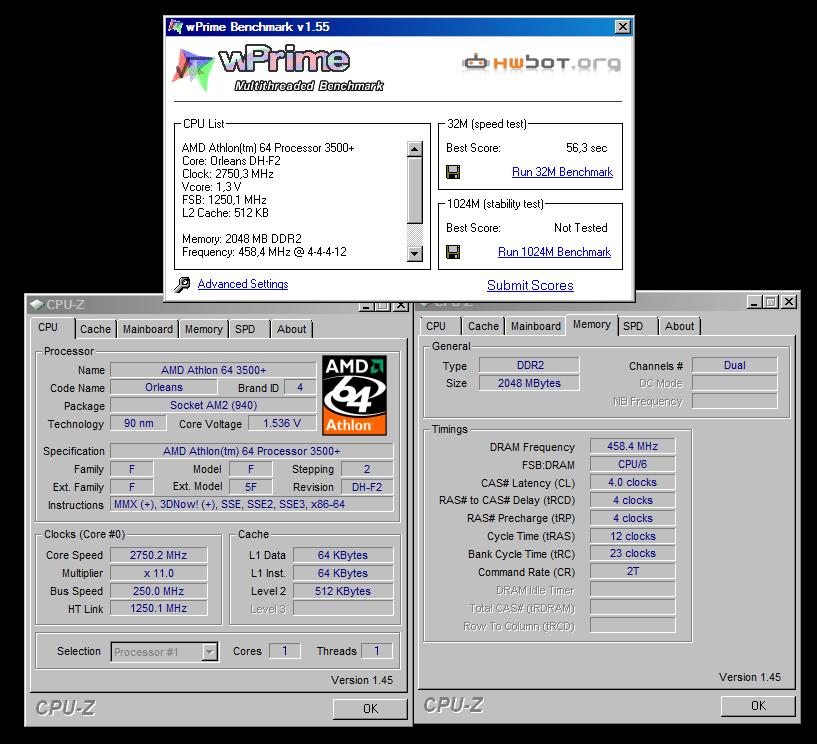This screenshot has width=817, height=744.
Task: Click Package field Socket AM2 (940)
Action: 213,405
